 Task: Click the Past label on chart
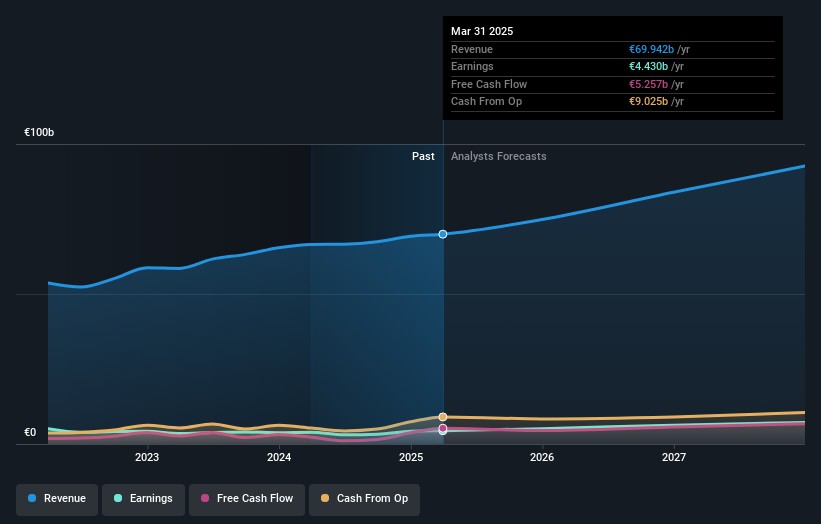423,156
